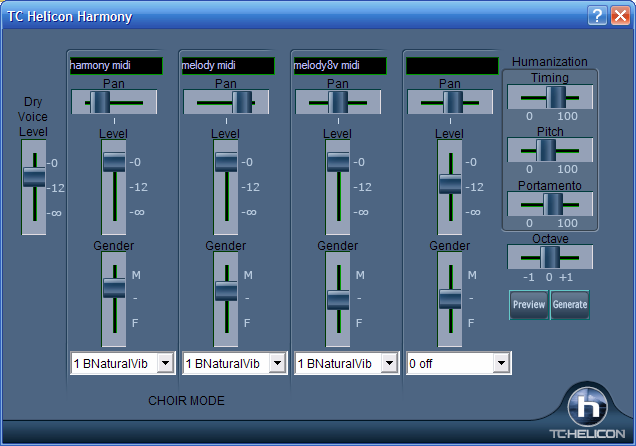Click the 'harmony midi' track name field
Viewport: 636px width, 446px height.
(116, 66)
